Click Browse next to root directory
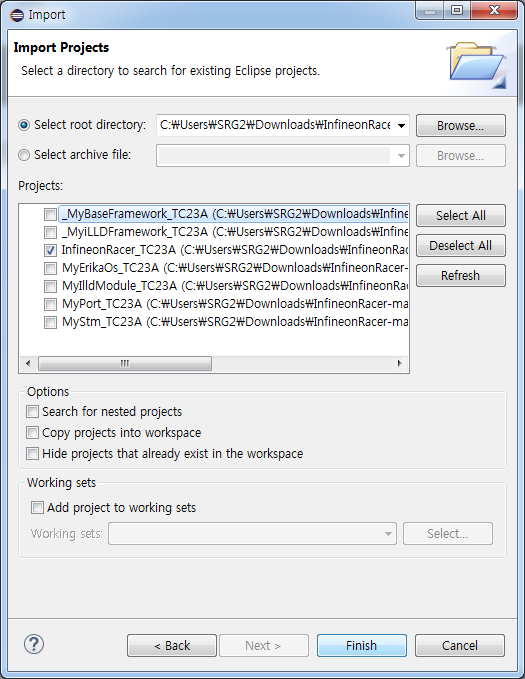The width and height of the screenshot is (525, 679). point(460,126)
